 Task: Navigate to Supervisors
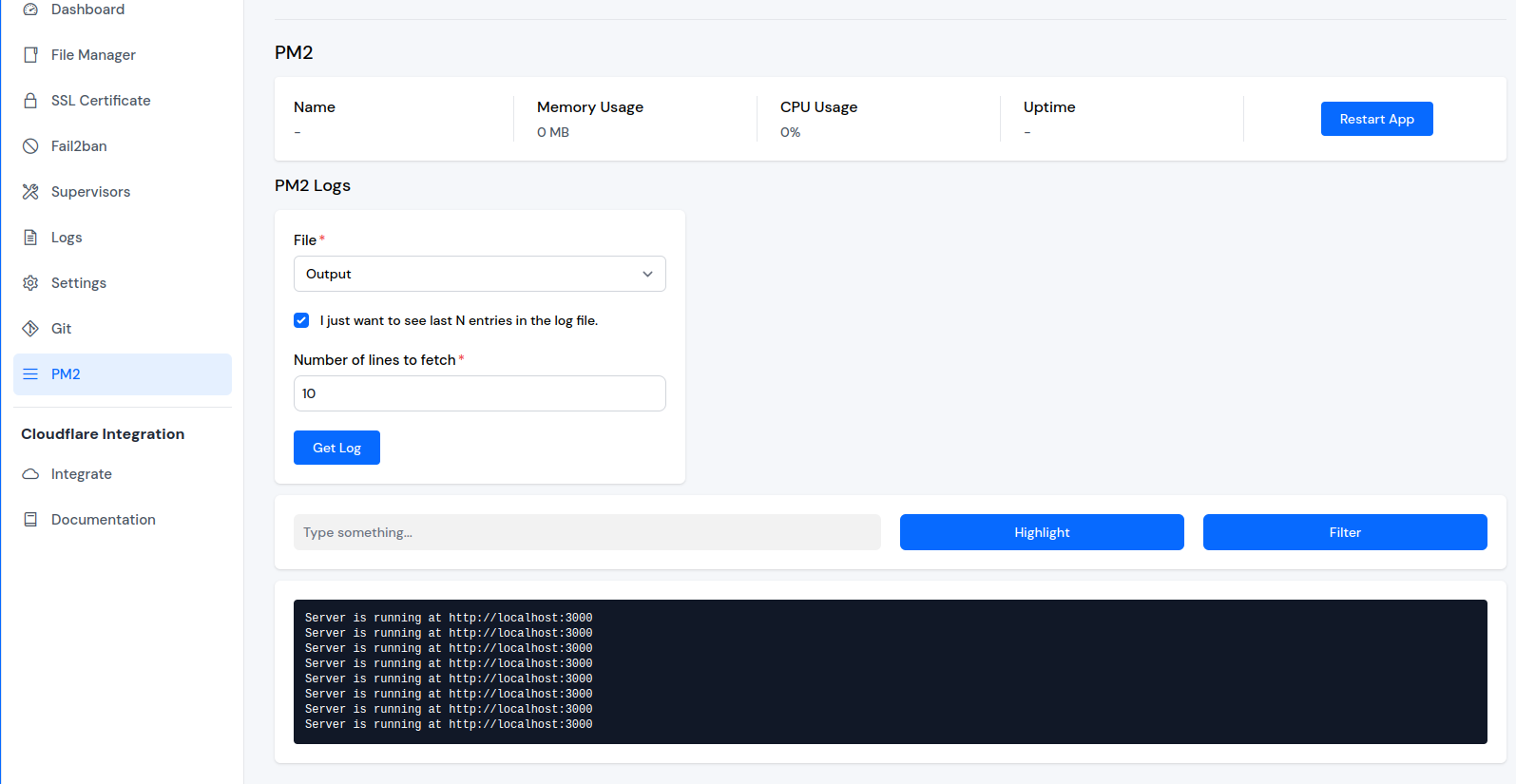tap(123, 192)
